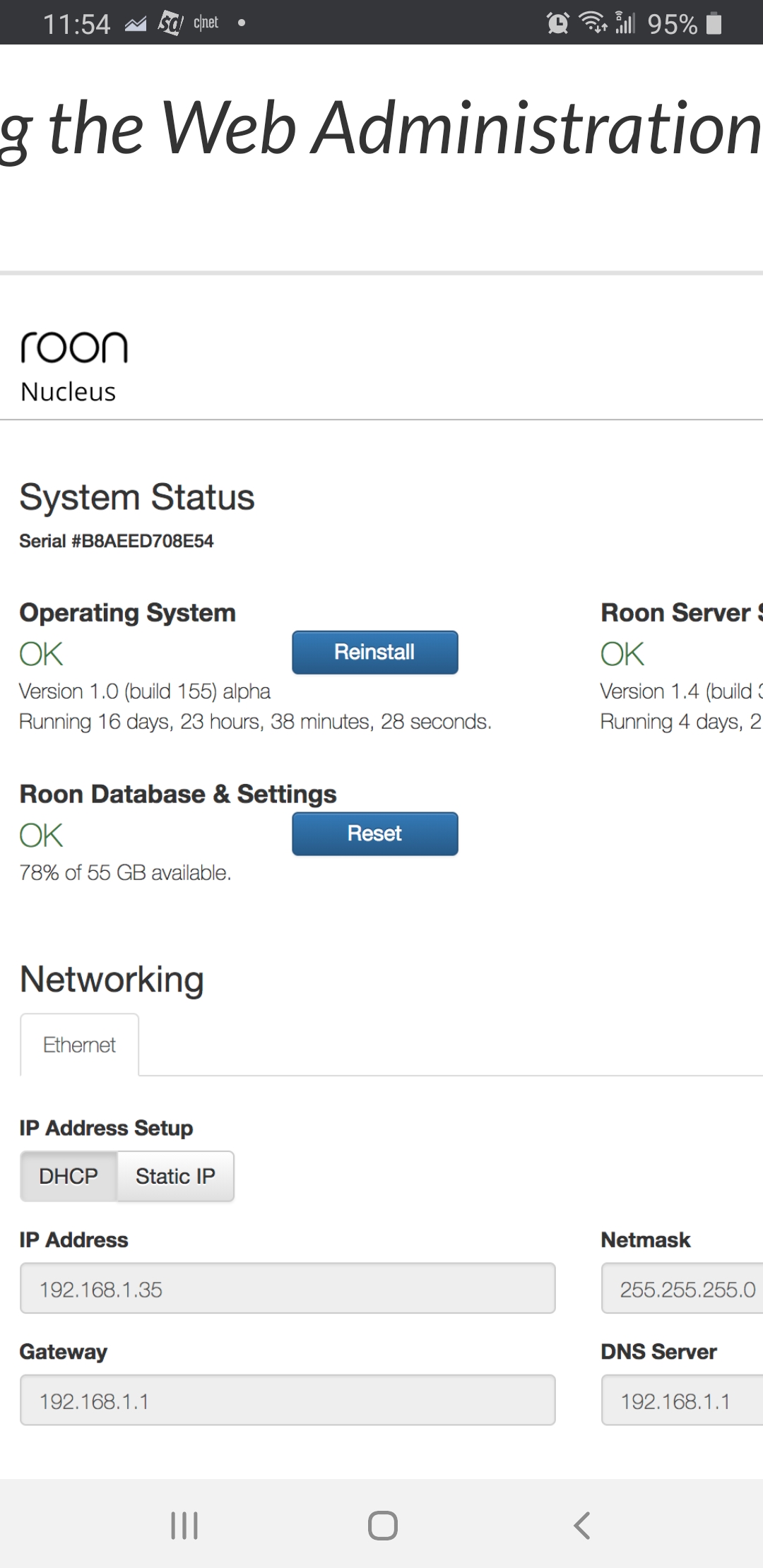Click the 'IP Address Setup' label
This screenshot has width=763, height=1568.
click(106, 1128)
